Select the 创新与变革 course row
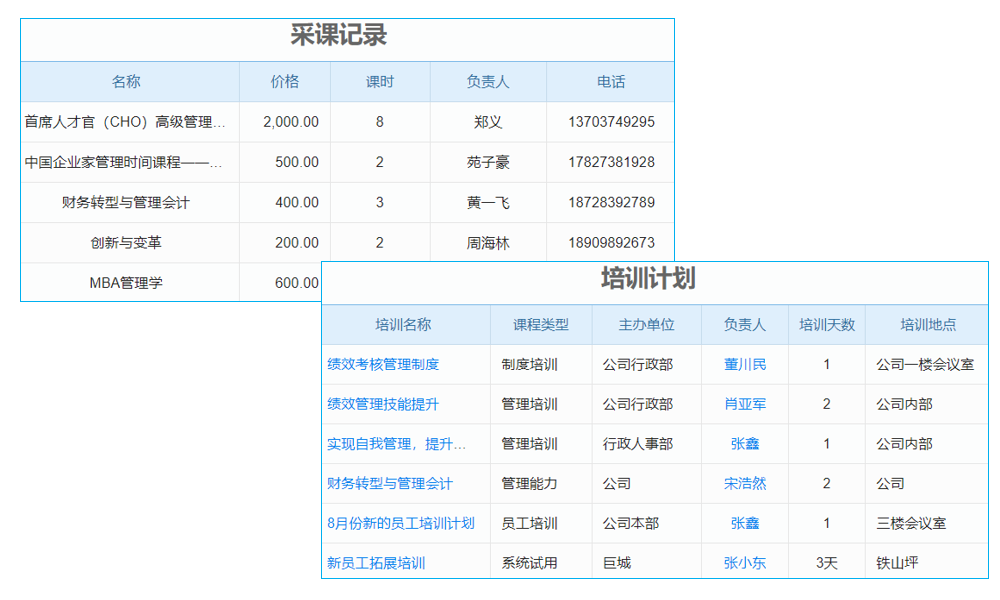Viewport: 1000px width, 600px height. [x=126, y=242]
